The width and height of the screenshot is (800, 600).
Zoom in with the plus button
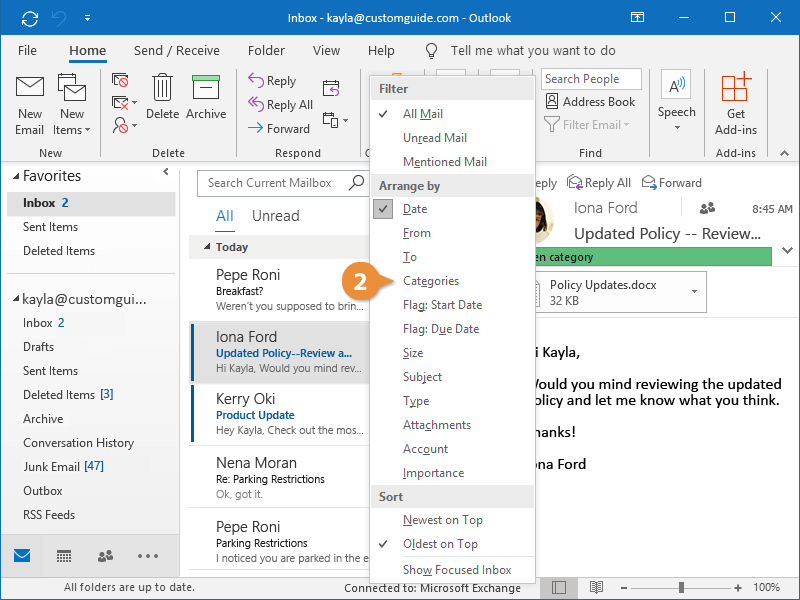(738, 588)
